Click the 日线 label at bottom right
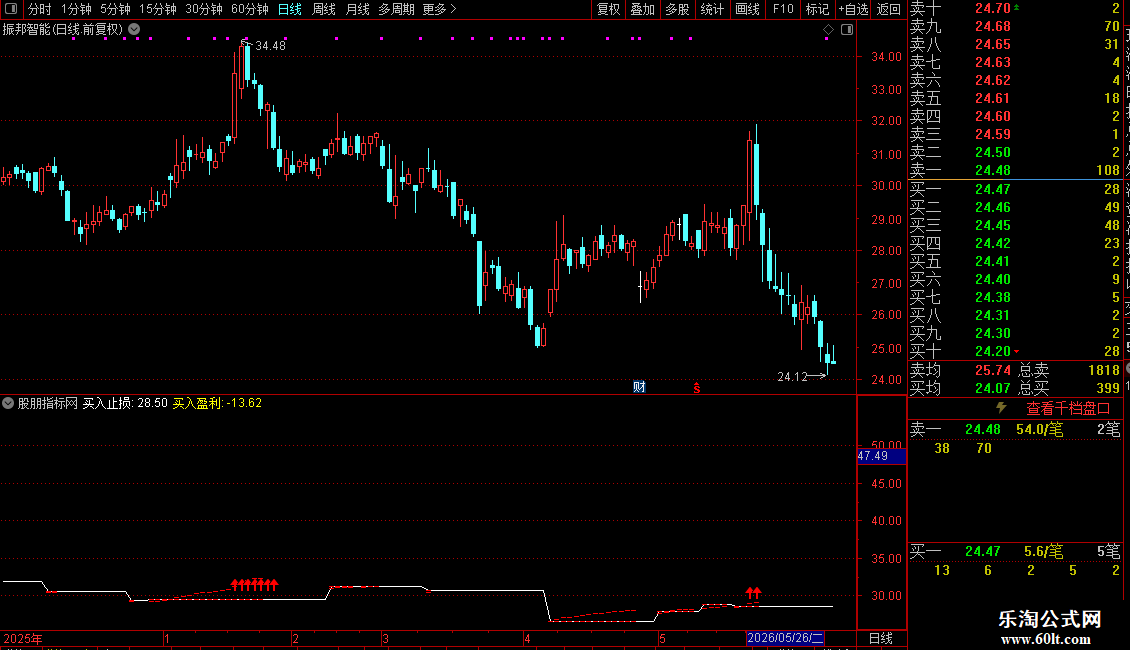The height and width of the screenshot is (650, 1130). (x=881, y=638)
